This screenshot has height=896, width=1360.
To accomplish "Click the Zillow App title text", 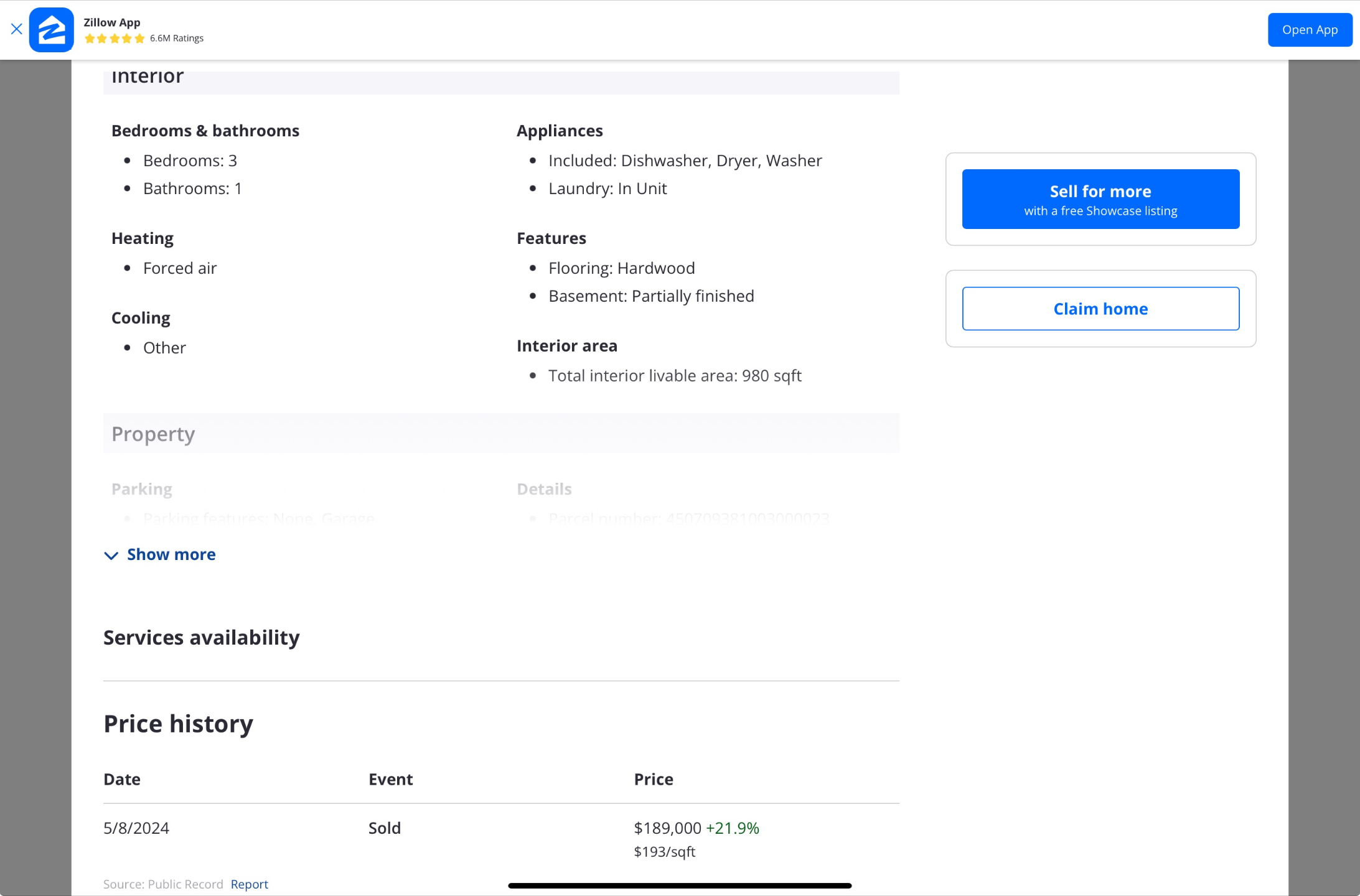I will (x=112, y=22).
